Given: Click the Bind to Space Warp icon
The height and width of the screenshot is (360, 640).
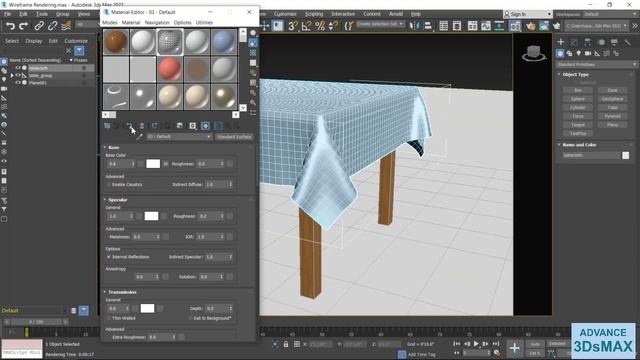Looking at the screenshot, I should pos(66,26).
